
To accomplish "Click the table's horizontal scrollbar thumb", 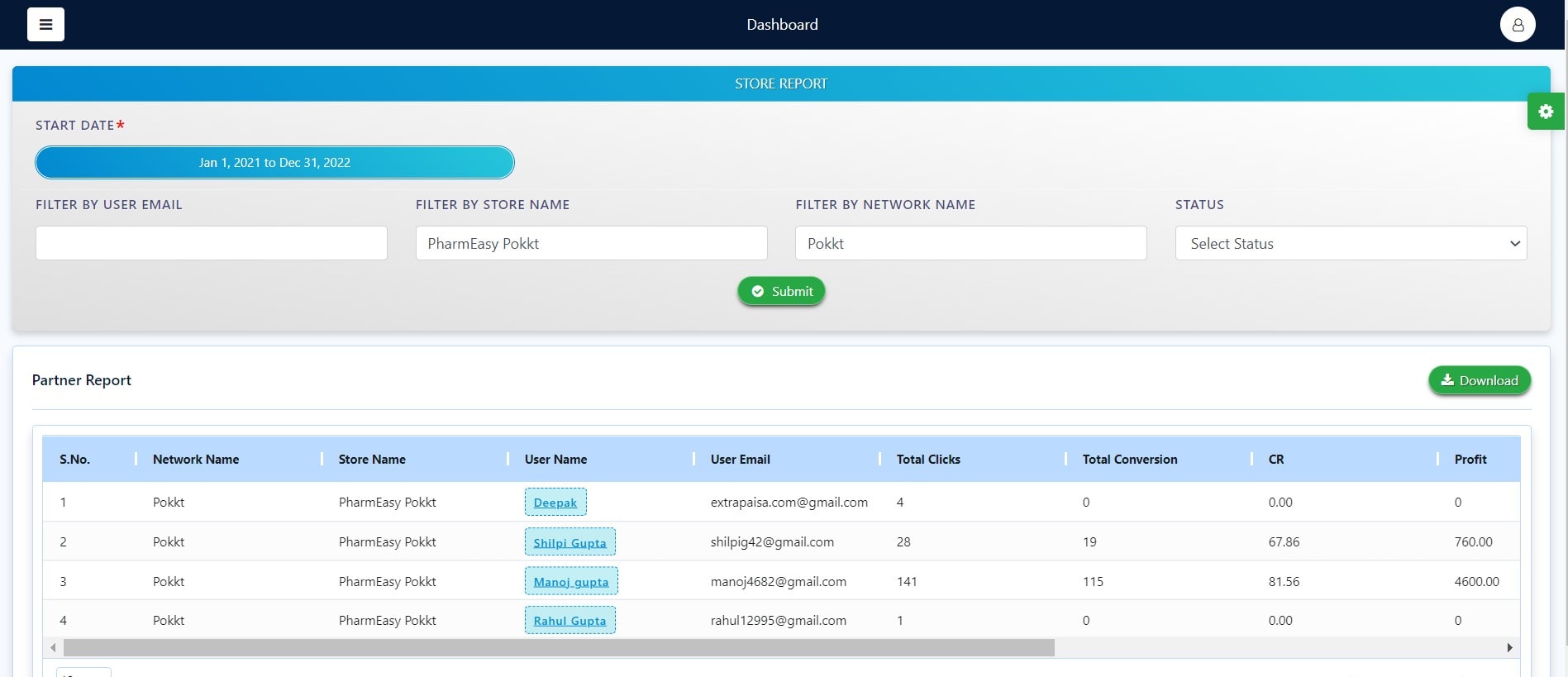I will [x=559, y=647].
